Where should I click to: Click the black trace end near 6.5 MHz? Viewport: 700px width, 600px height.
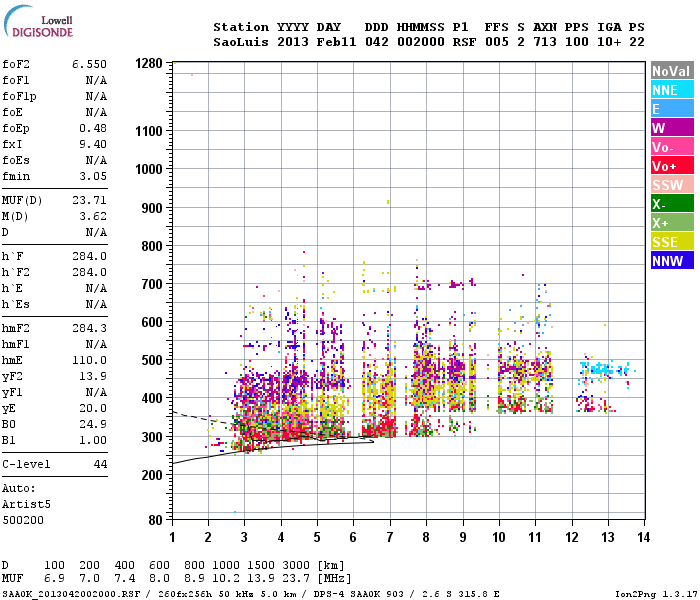372,442
